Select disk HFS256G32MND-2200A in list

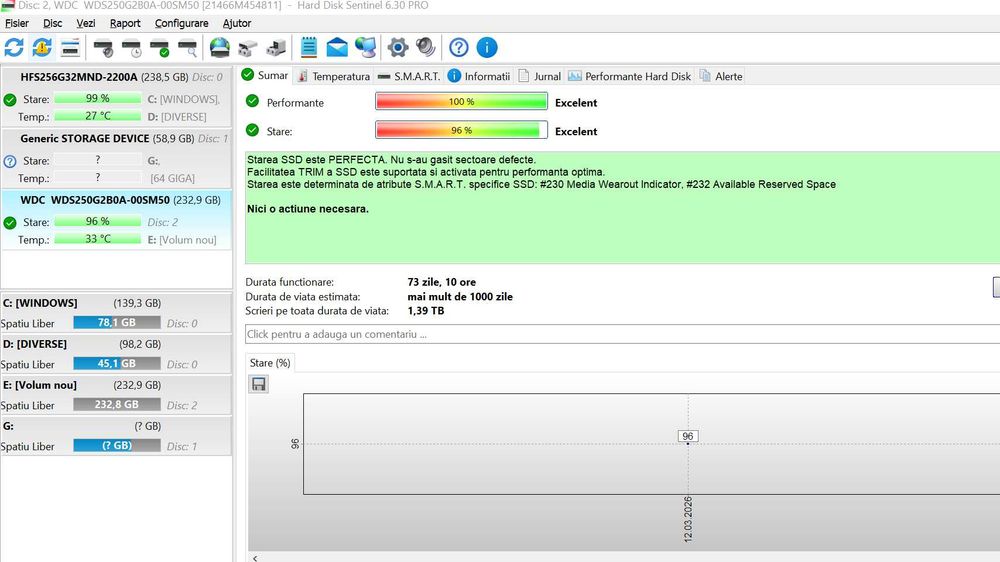[116, 96]
